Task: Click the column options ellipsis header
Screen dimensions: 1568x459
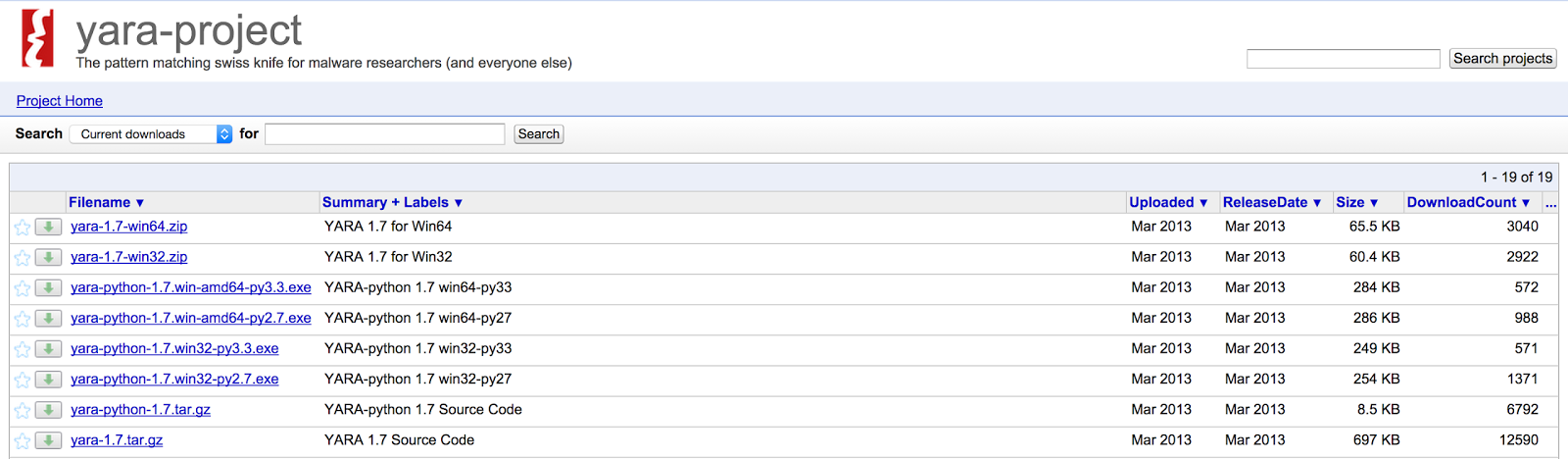Action: pyautogui.click(x=1550, y=202)
